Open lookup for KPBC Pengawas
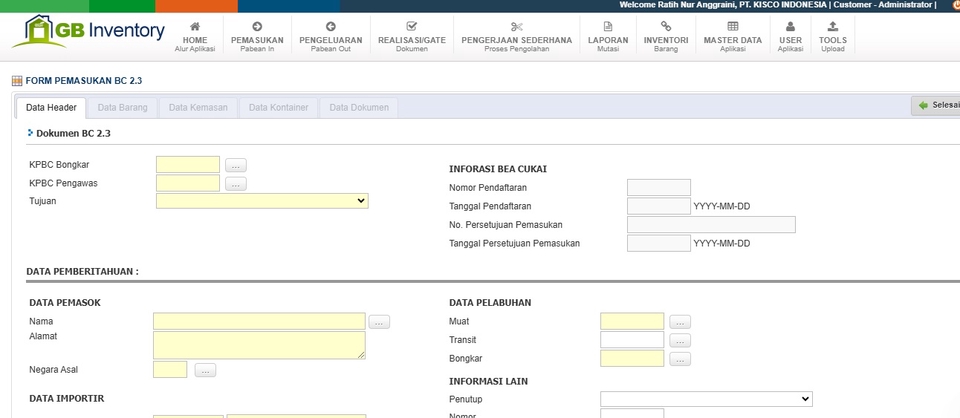 236,184
